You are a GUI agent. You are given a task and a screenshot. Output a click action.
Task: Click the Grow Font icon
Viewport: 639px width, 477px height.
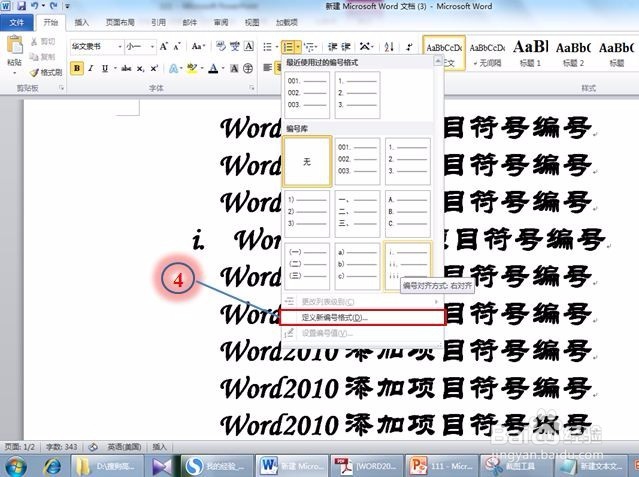pyautogui.click(x=164, y=46)
